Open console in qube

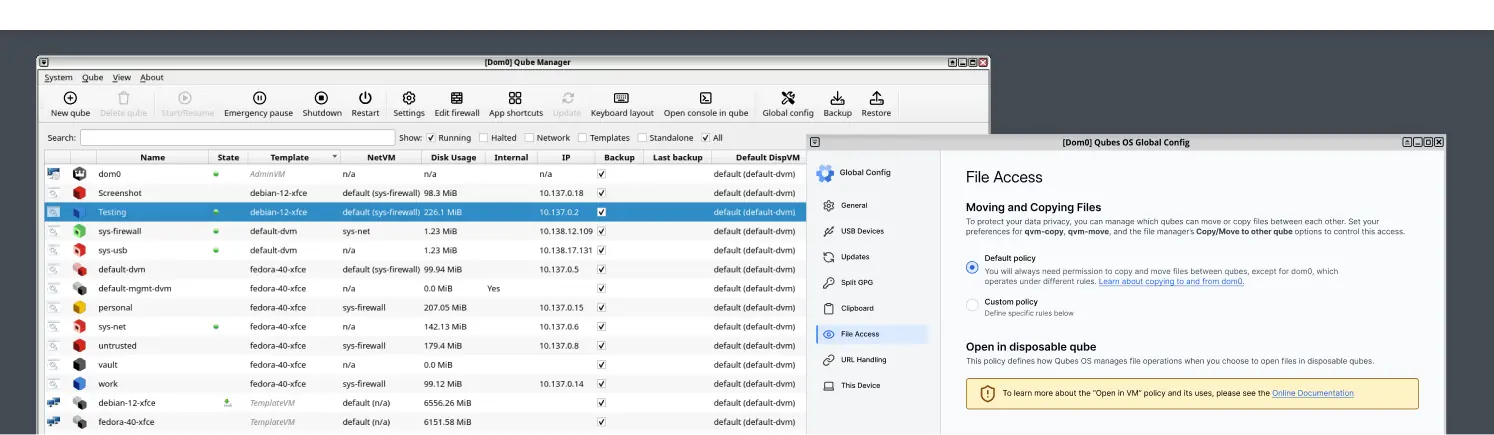pyautogui.click(x=705, y=98)
